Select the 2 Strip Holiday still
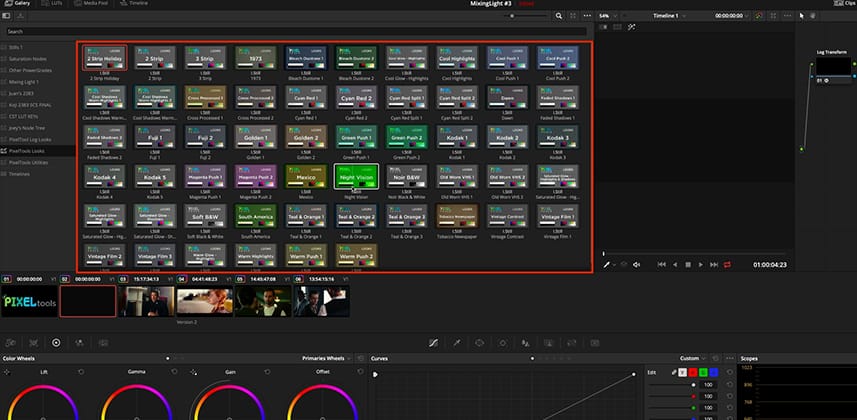857x420 pixels. (105, 57)
